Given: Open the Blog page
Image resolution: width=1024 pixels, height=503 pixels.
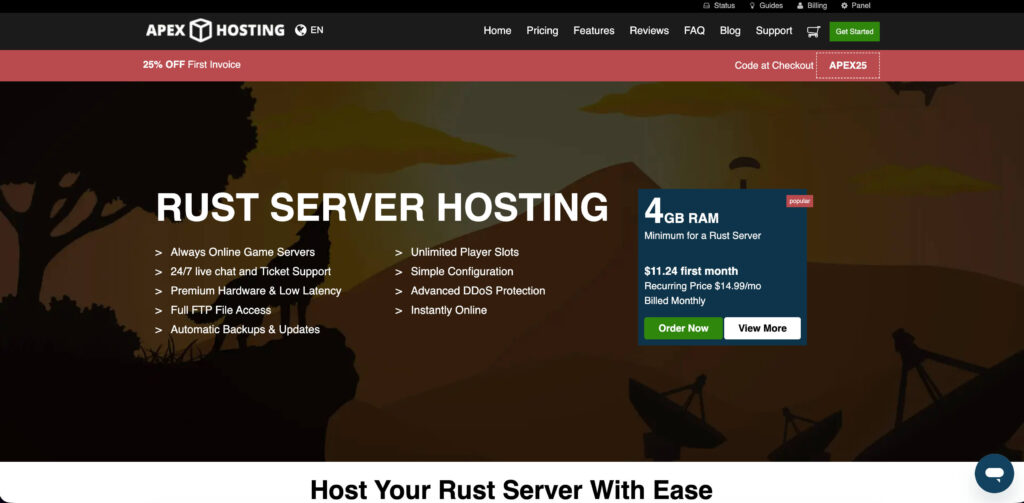Looking at the screenshot, I should tap(730, 31).
